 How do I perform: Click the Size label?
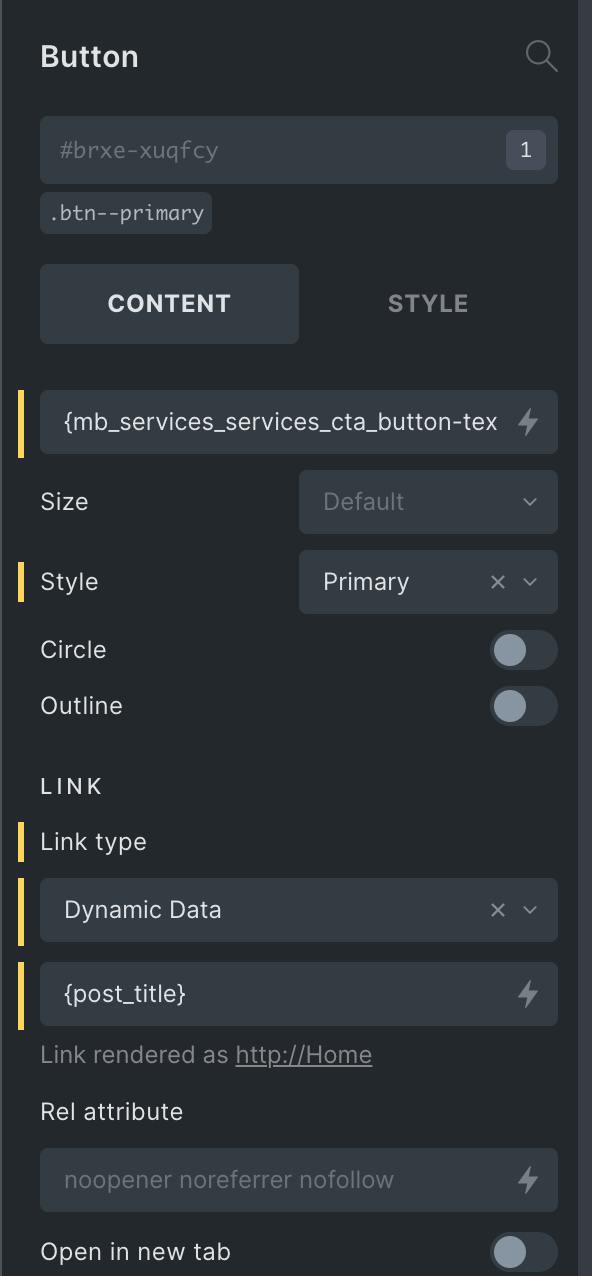[64, 502]
